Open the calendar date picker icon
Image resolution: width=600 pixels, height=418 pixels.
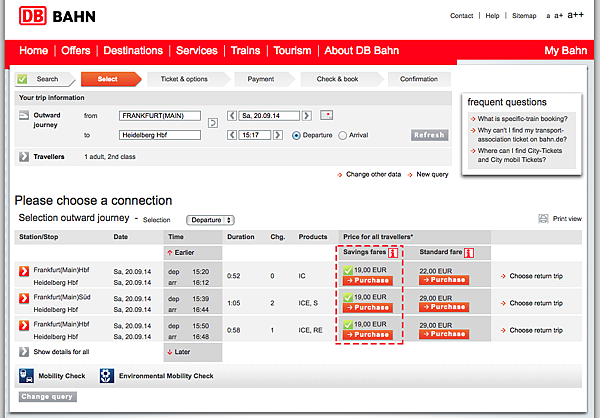pos(326,115)
